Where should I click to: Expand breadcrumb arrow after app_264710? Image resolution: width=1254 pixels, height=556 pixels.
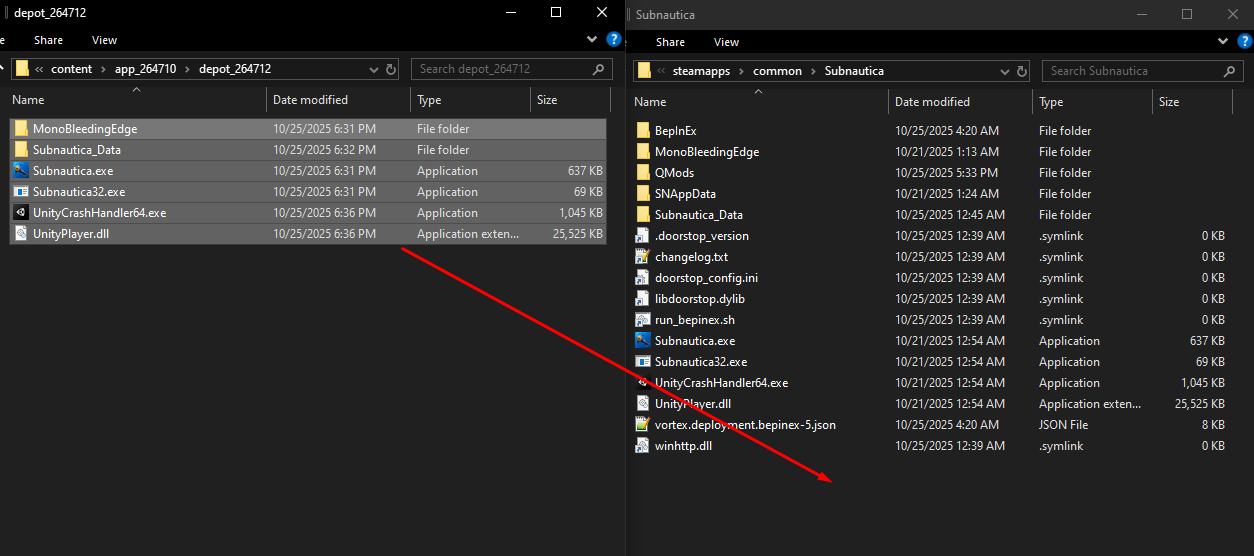click(188, 69)
